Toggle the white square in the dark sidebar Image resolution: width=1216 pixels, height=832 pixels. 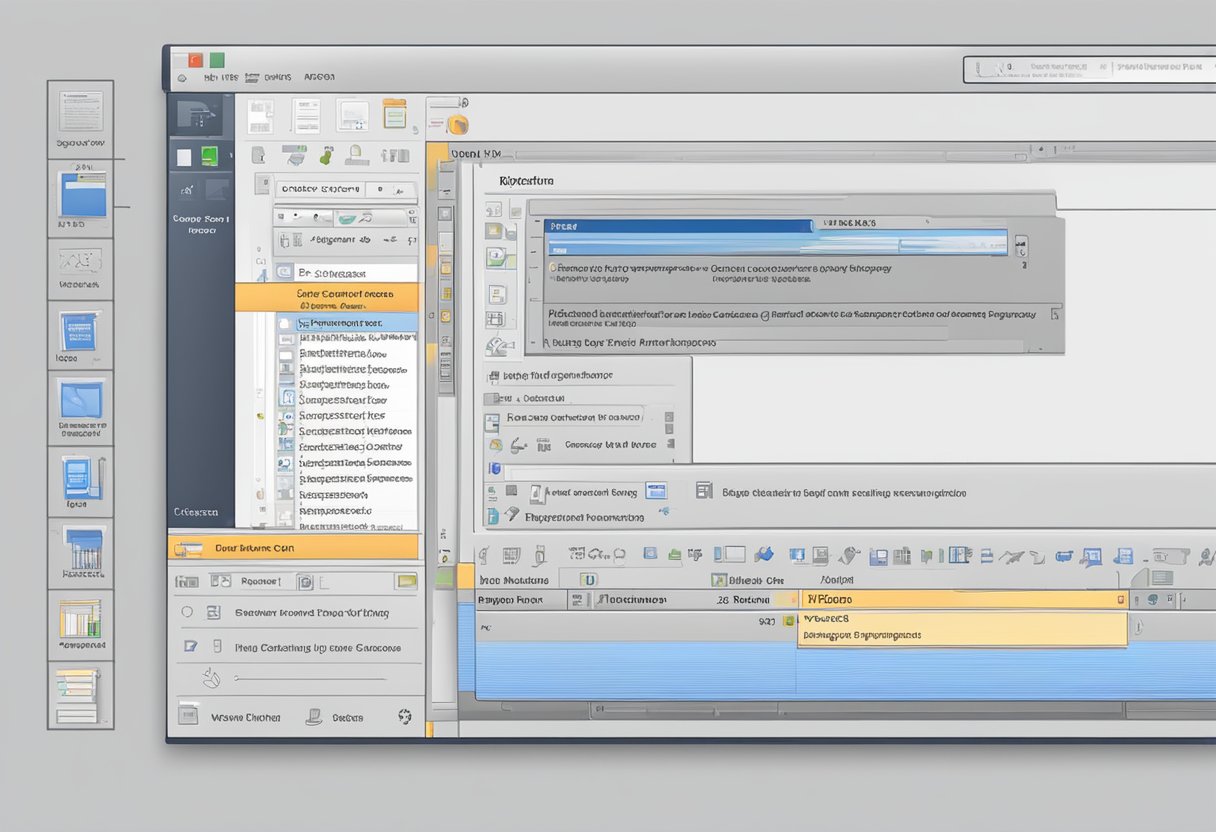[183, 157]
